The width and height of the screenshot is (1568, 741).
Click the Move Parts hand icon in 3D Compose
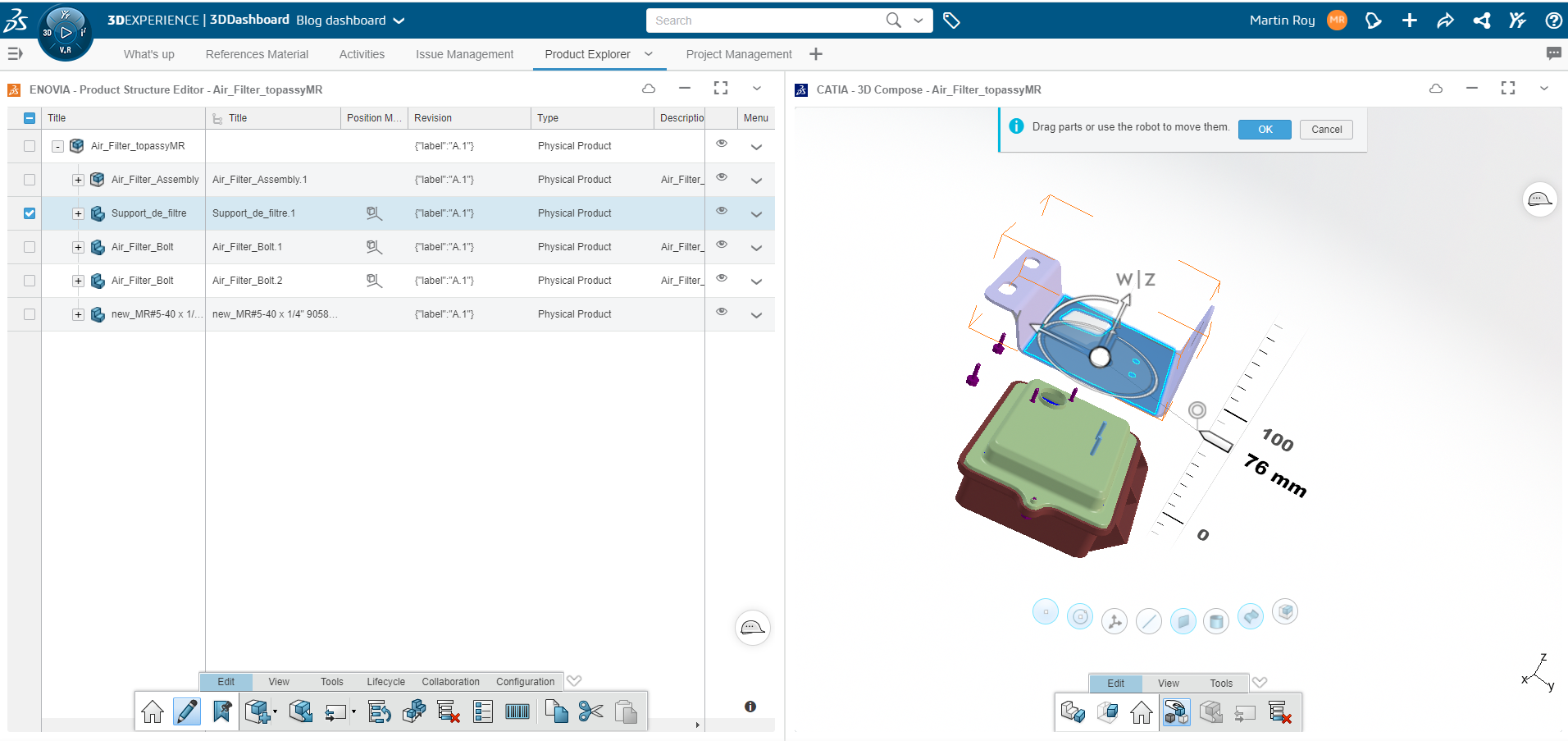click(x=1176, y=712)
